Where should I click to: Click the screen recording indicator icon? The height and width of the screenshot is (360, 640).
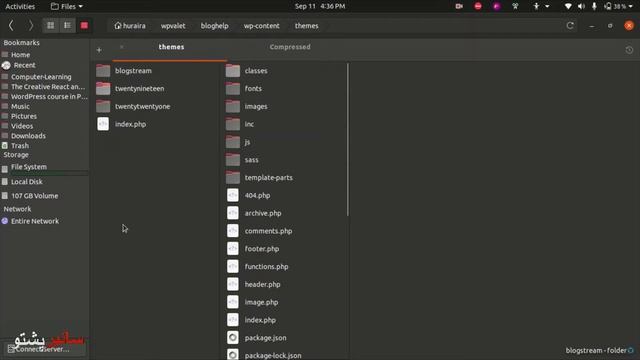pyautogui.click(x=459, y=6)
